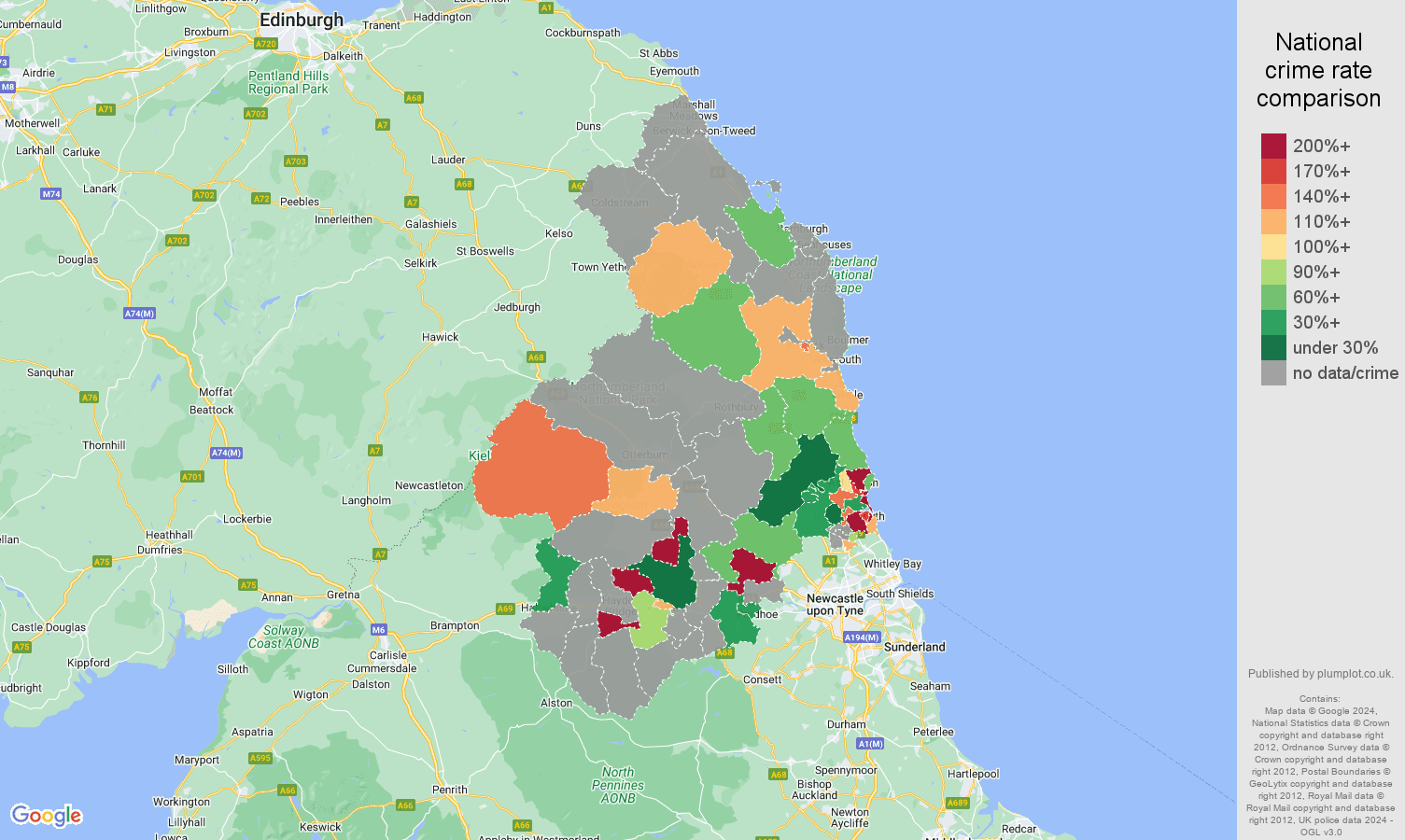Image resolution: width=1405 pixels, height=840 pixels.
Task: Click the M6 motorway shield near Carlisle
Action: tap(378, 630)
